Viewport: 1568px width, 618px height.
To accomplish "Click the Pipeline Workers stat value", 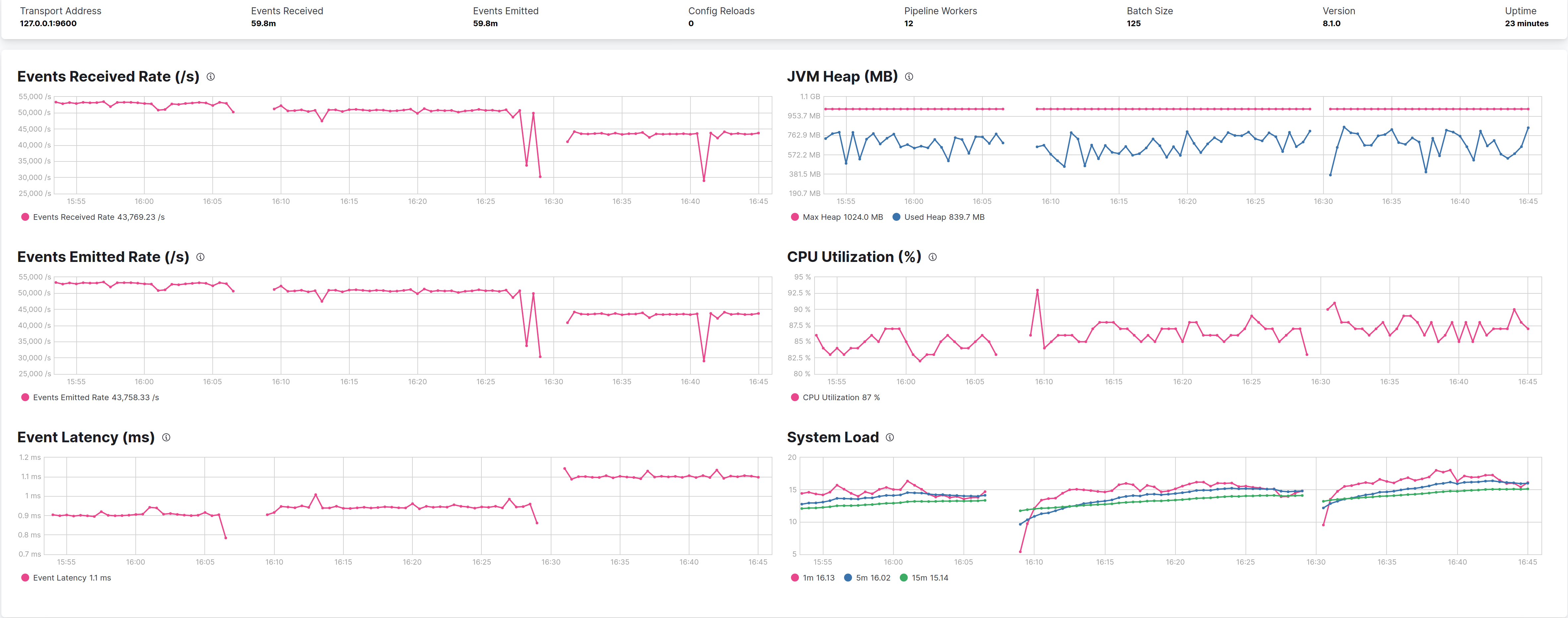I will click(x=908, y=24).
